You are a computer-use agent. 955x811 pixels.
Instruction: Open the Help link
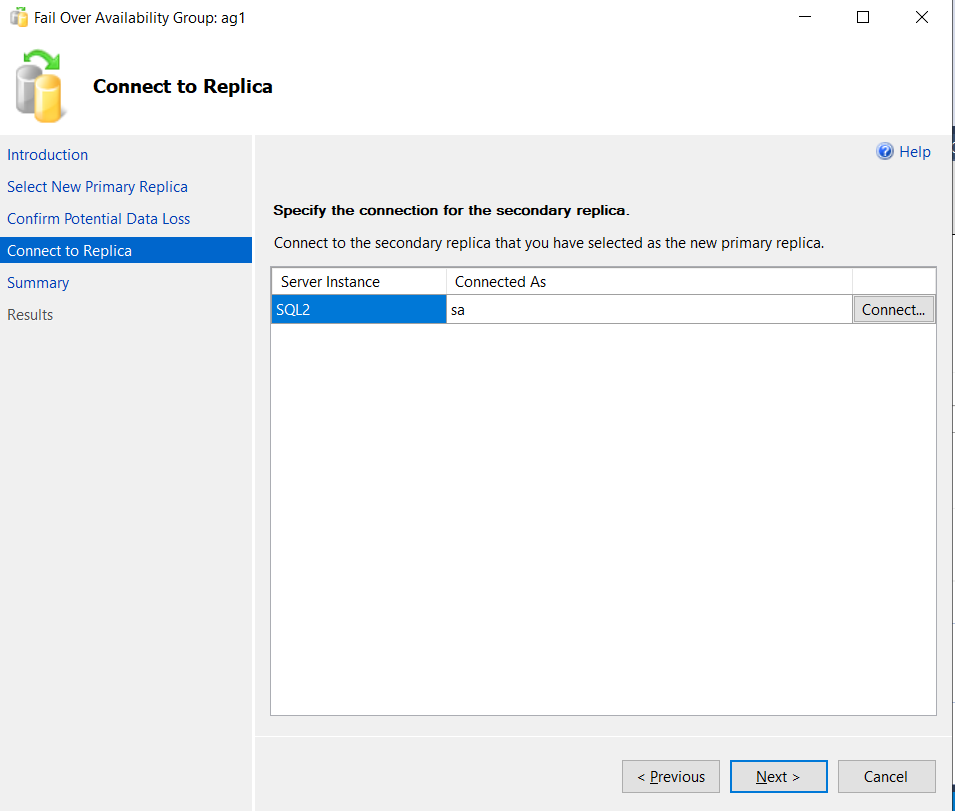coord(915,152)
